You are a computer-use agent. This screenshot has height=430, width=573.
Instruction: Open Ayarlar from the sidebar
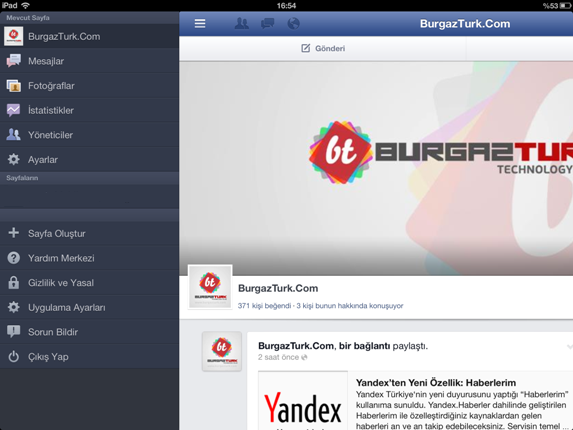tap(90, 159)
